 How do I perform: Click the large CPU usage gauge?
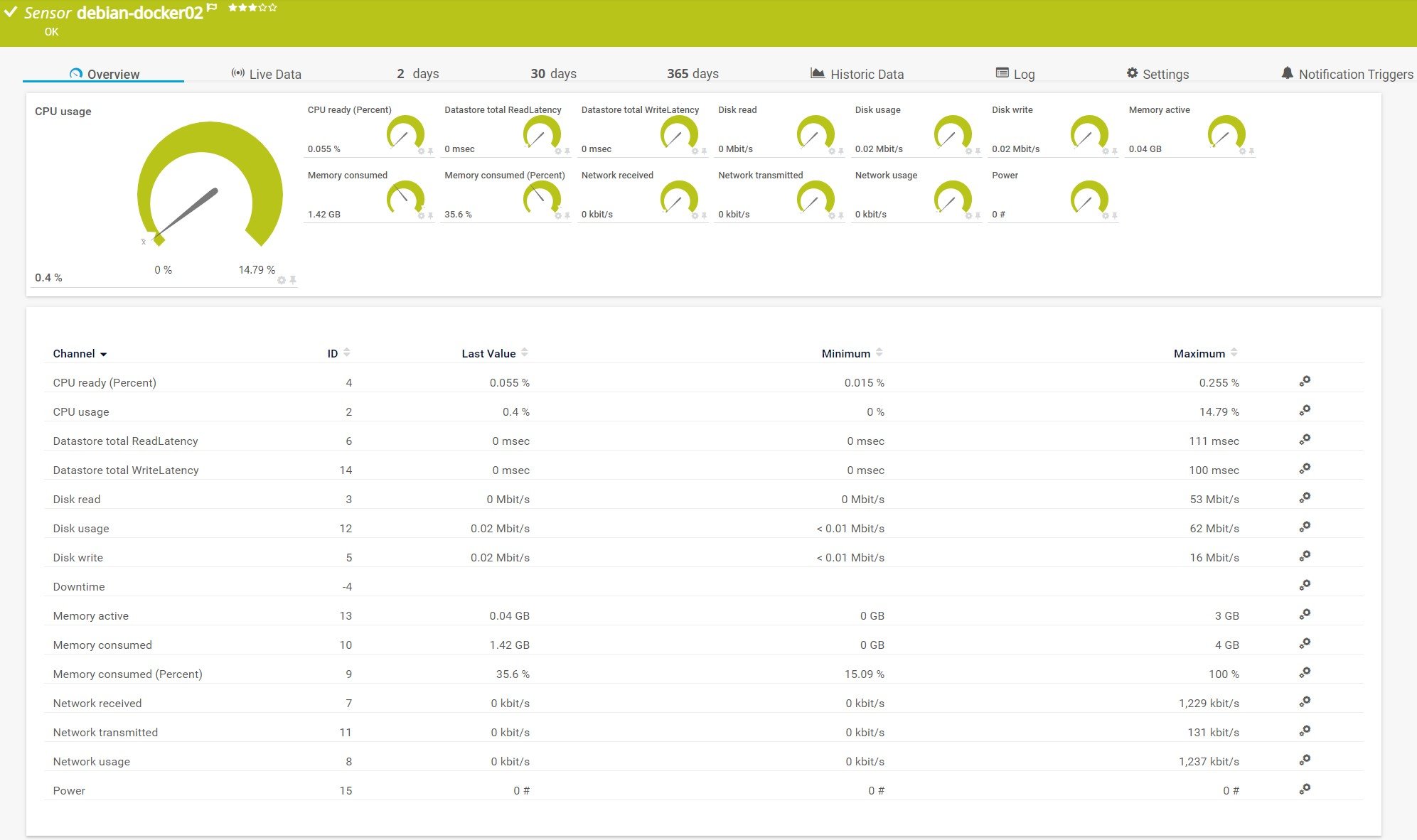210,186
